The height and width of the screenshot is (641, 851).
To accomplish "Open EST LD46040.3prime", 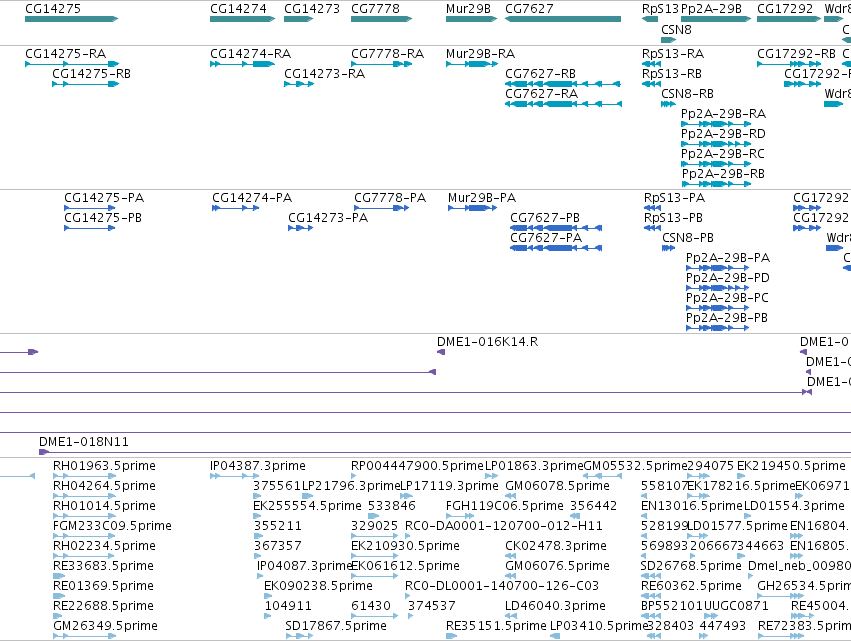I will 555,606.
